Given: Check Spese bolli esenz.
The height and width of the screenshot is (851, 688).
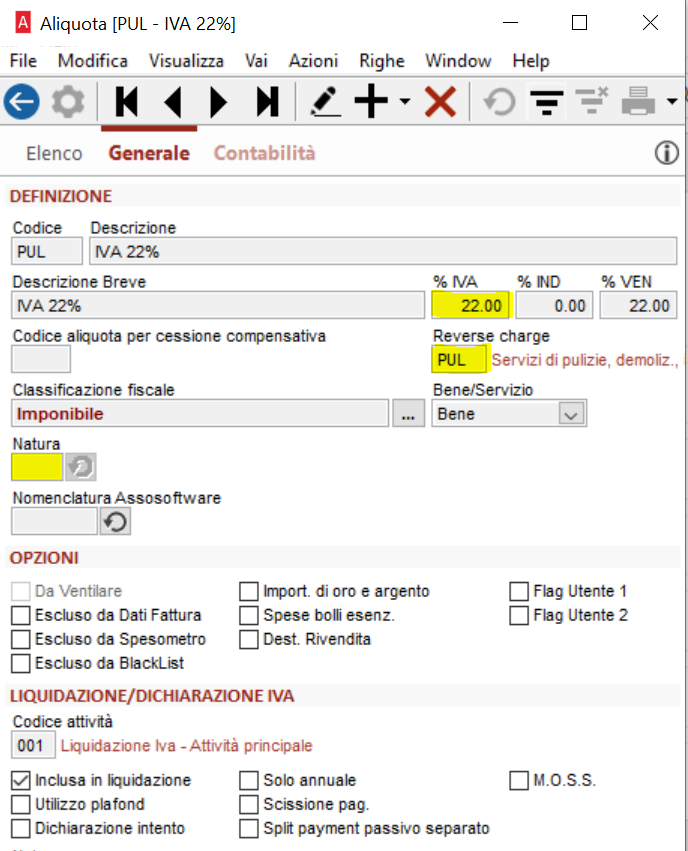Looking at the screenshot, I should tap(249, 615).
